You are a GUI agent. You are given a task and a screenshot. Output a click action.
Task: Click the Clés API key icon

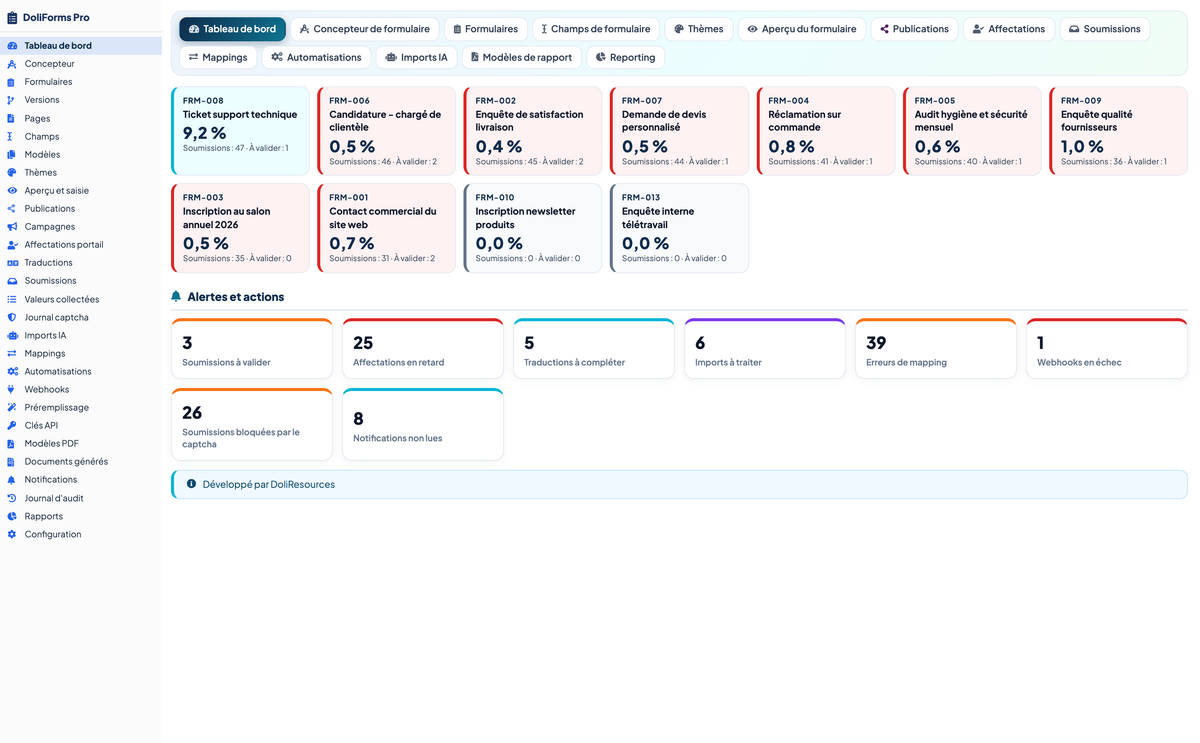pyautogui.click(x=12, y=425)
